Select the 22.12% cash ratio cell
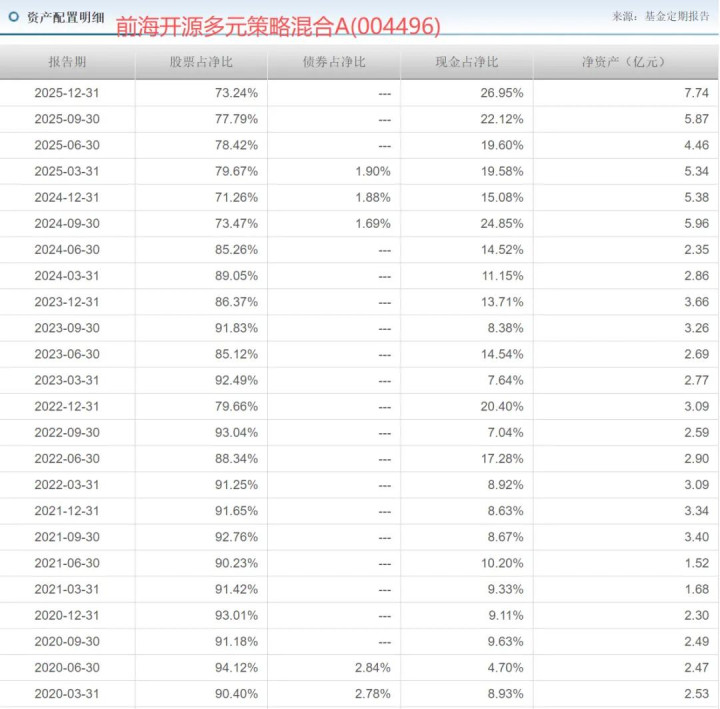This screenshot has height=709, width=720. 502,119
